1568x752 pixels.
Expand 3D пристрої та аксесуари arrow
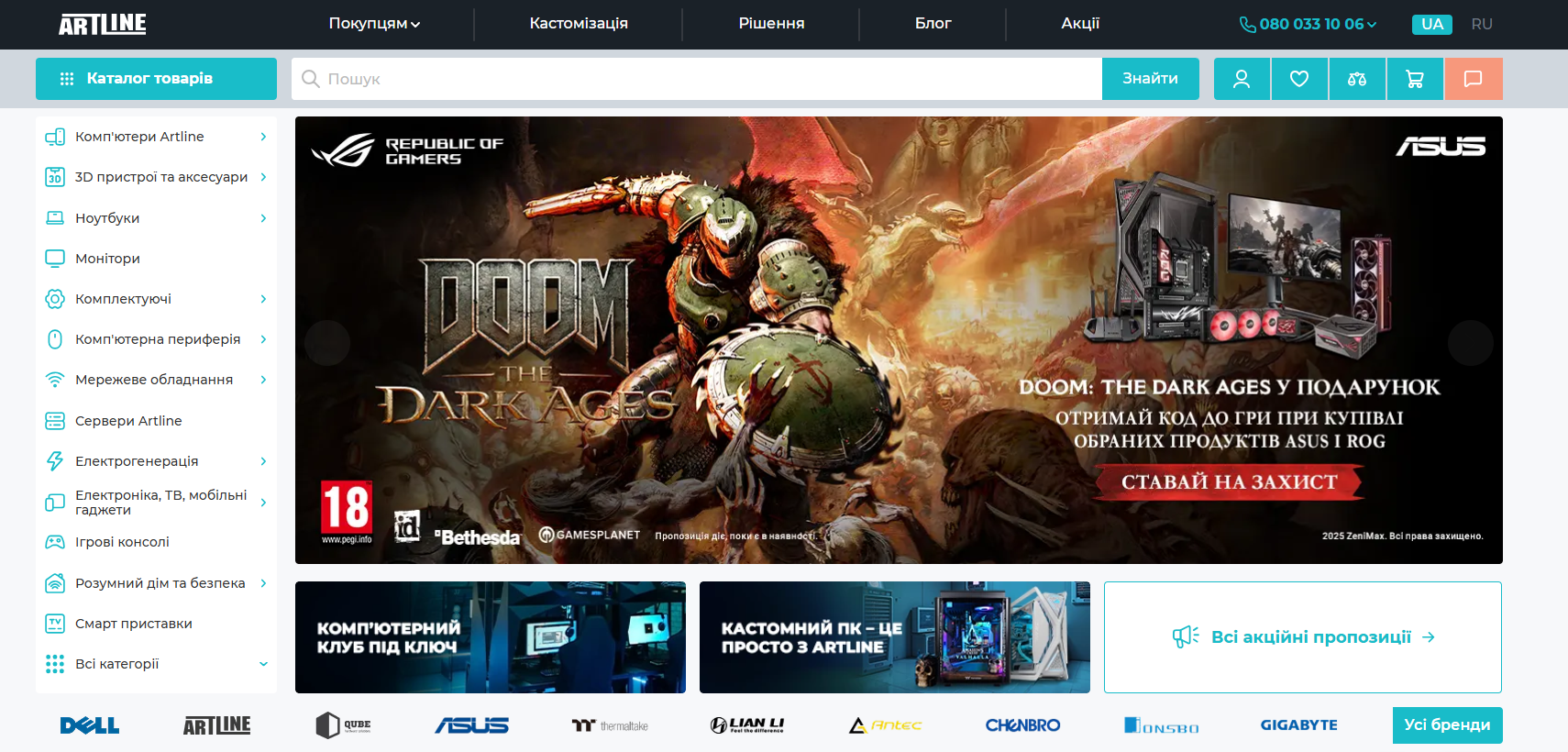(263, 177)
